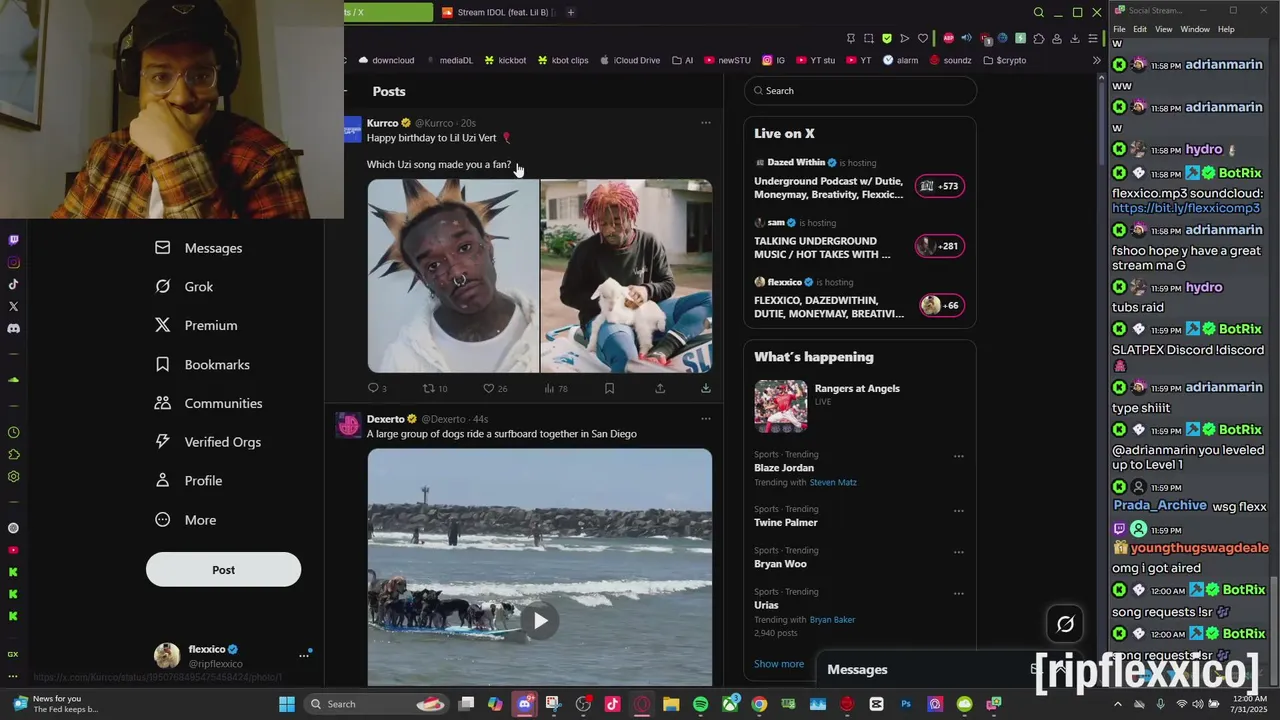Open SoundCloud from the browser sidebar
Image resolution: width=1280 pixels, height=720 pixels.
pos(13,380)
